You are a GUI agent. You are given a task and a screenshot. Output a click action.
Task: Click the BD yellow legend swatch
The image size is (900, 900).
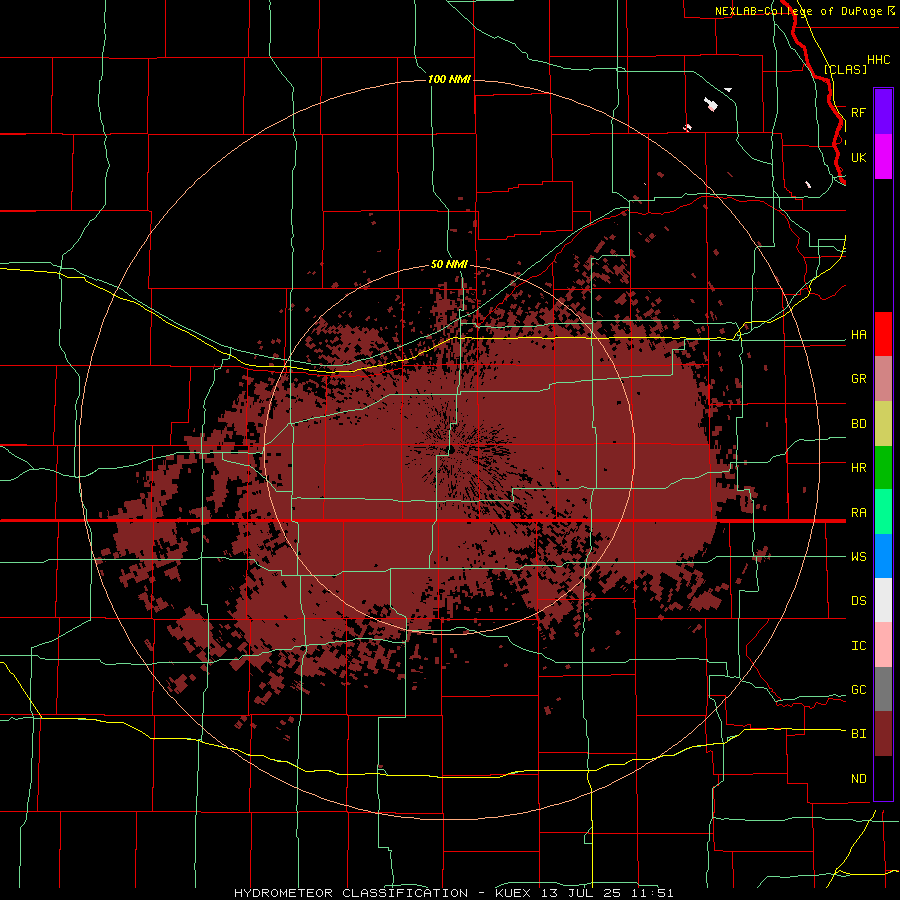point(883,424)
